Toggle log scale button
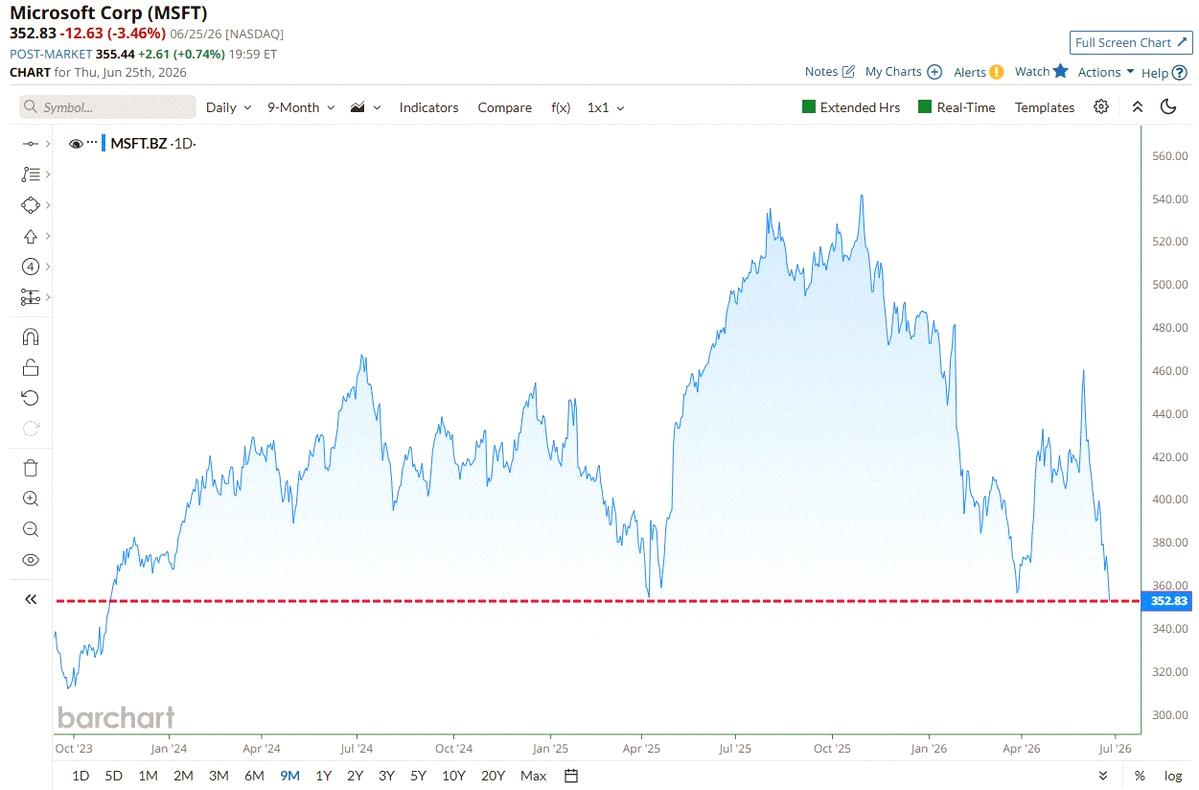The width and height of the screenshot is (1199, 790). (x=1173, y=775)
